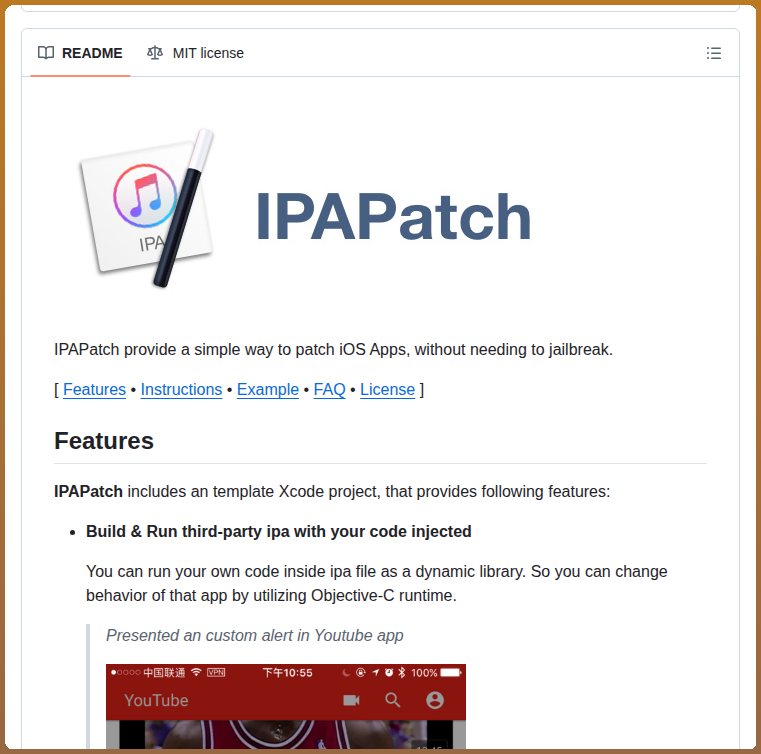Open the FAQ link
761x754 pixels.
point(329,390)
